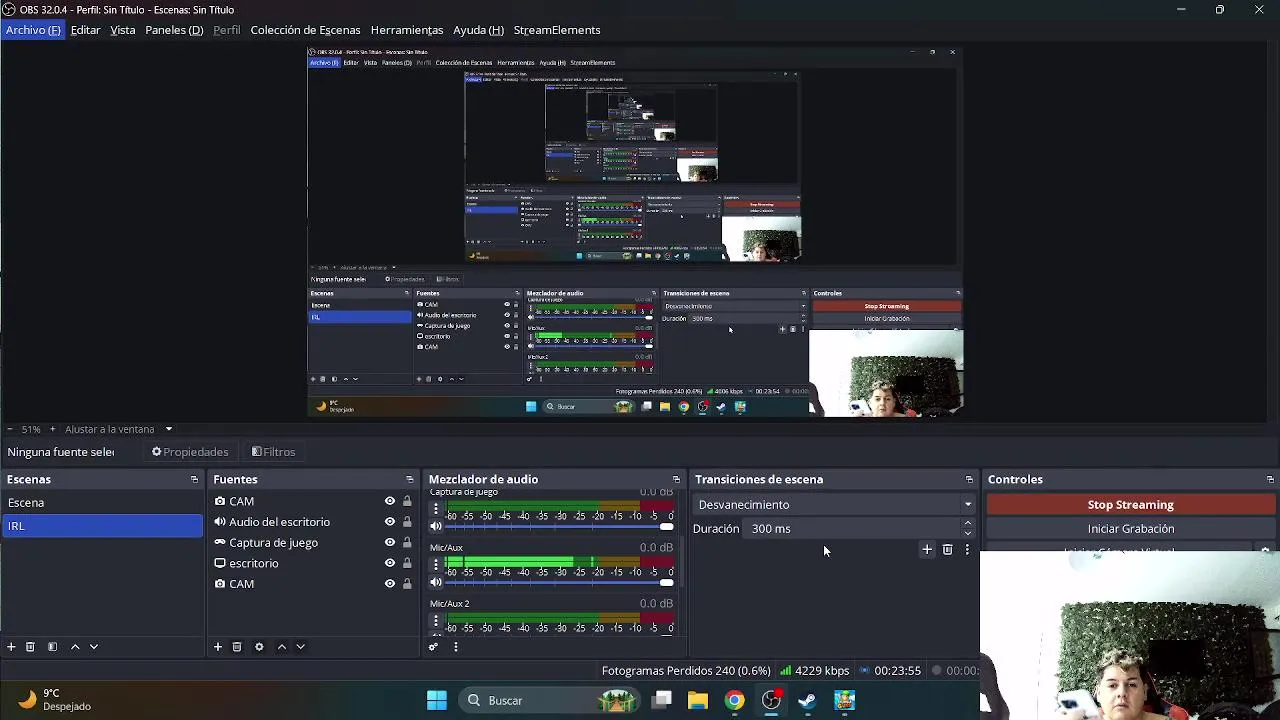This screenshot has width=1280, height=720.
Task: Open source properties gear in Fuentes toolbar
Action: (259, 647)
